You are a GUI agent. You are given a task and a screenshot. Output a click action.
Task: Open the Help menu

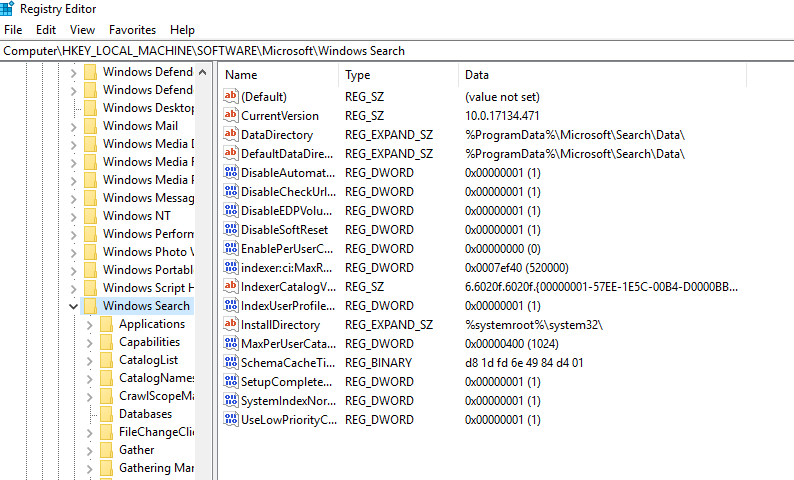pos(182,30)
